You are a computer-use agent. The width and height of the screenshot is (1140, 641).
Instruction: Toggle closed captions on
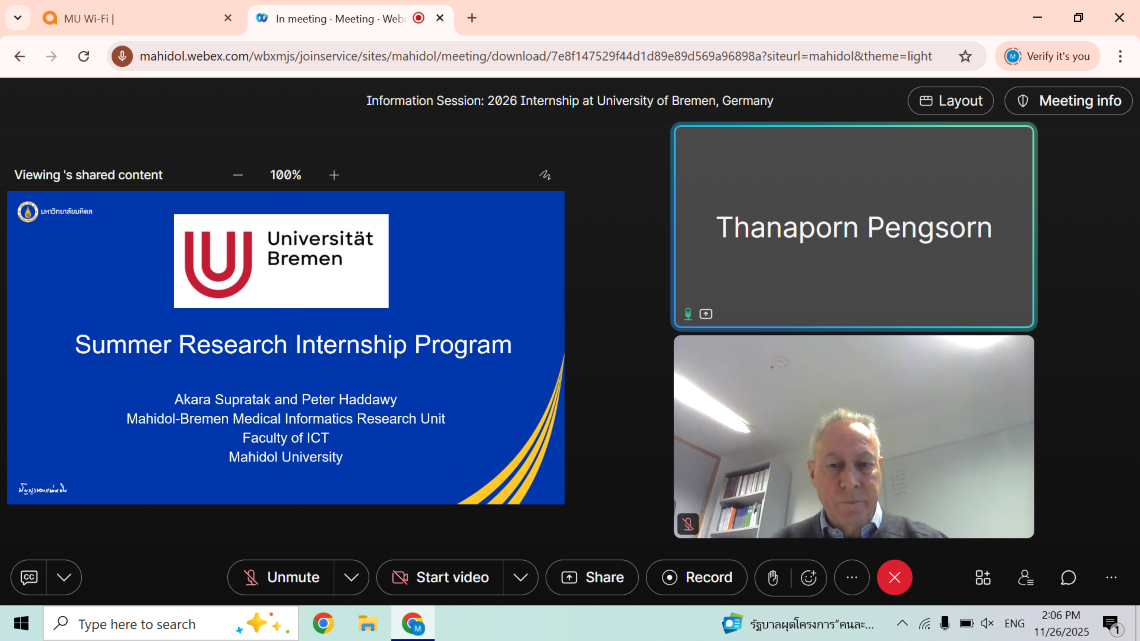tap(30, 578)
